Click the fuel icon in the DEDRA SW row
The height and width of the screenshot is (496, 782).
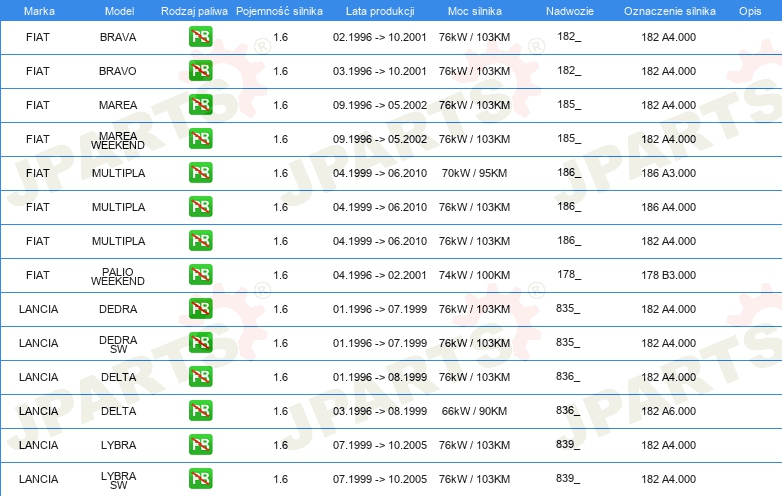(200, 342)
